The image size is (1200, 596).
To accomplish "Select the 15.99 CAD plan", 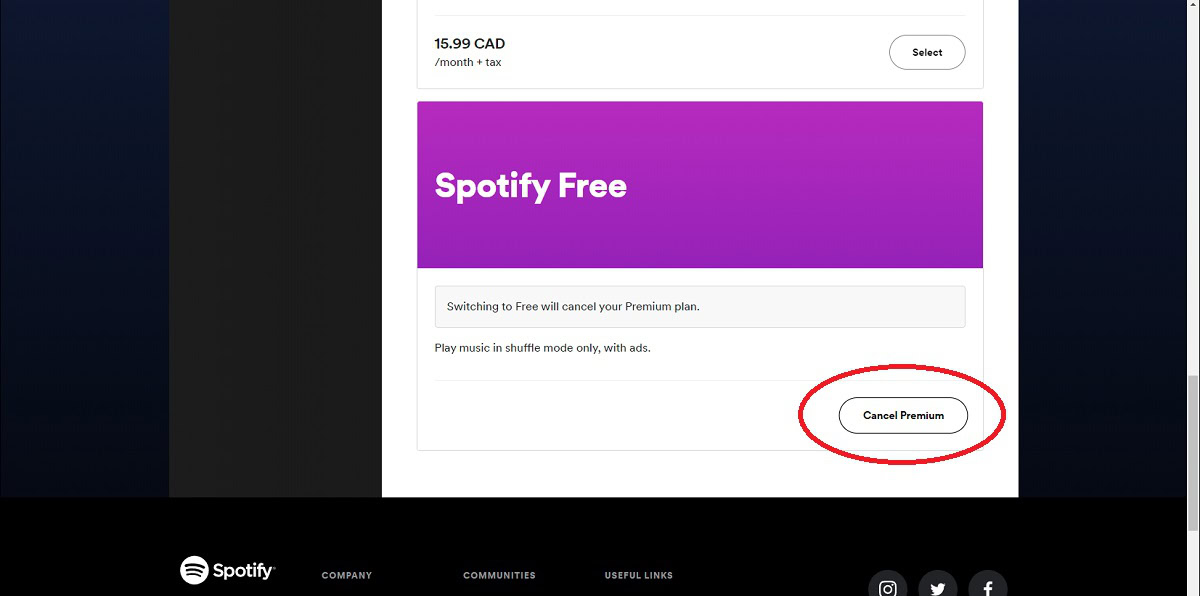I will click(x=926, y=52).
